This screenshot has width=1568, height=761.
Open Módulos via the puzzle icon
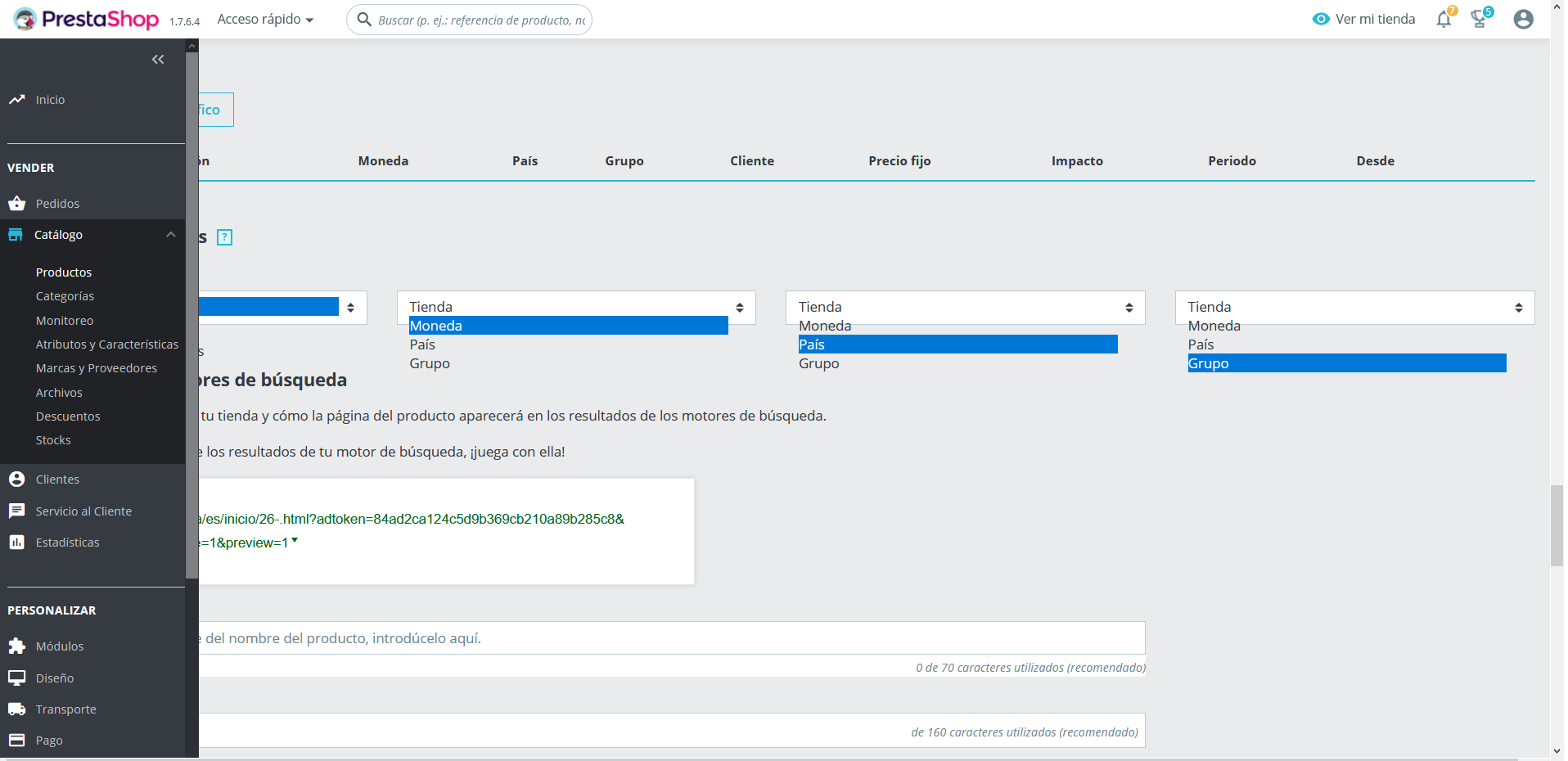coord(16,646)
